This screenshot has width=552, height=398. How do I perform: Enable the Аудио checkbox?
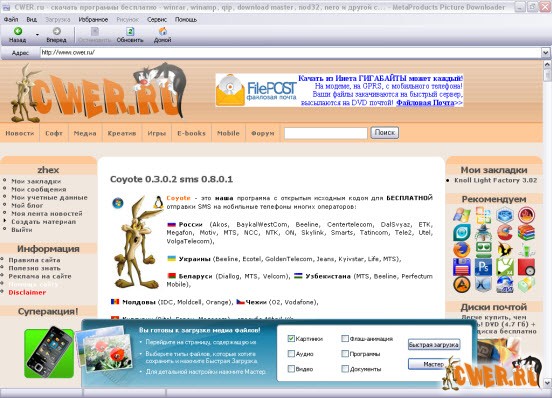[291, 354]
